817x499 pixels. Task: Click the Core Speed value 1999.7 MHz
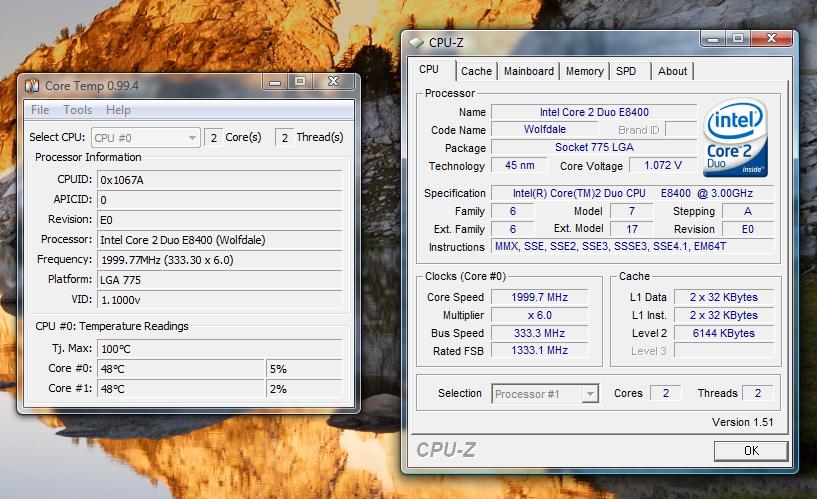click(x=539, y=297)
